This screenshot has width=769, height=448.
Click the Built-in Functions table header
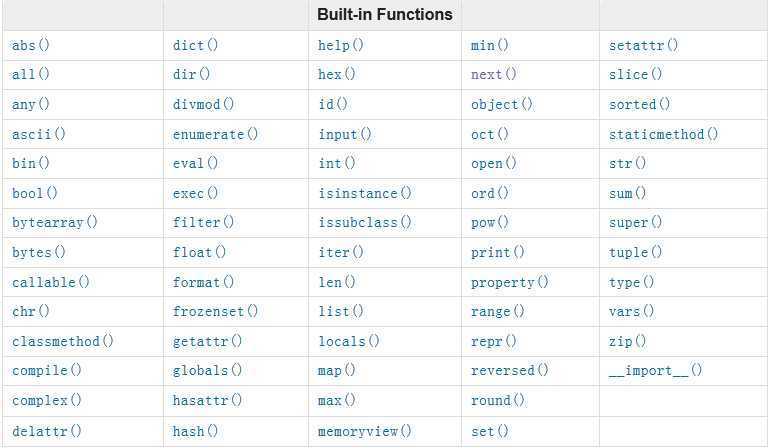(x=384, y=15)
